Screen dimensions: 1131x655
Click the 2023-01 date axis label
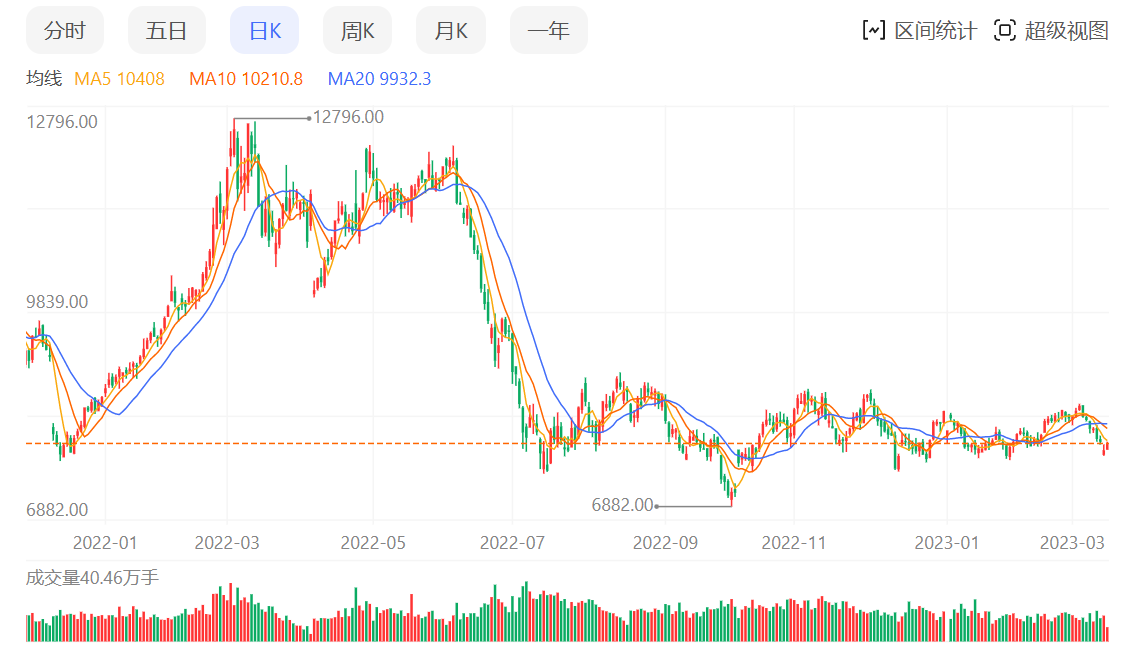click(x=947, y=542)
